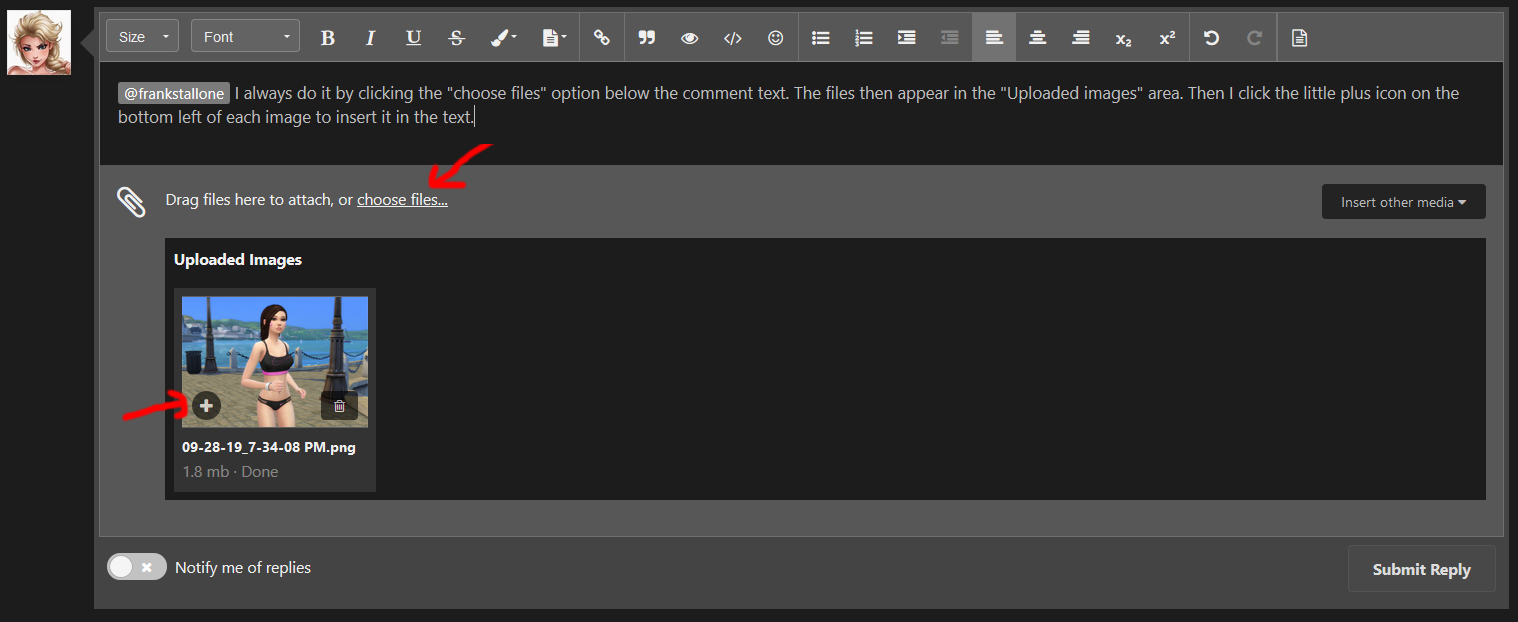The image size is (1518, 622).
Task: Toggle strikethrough text formatting
Action: point(457,38)
